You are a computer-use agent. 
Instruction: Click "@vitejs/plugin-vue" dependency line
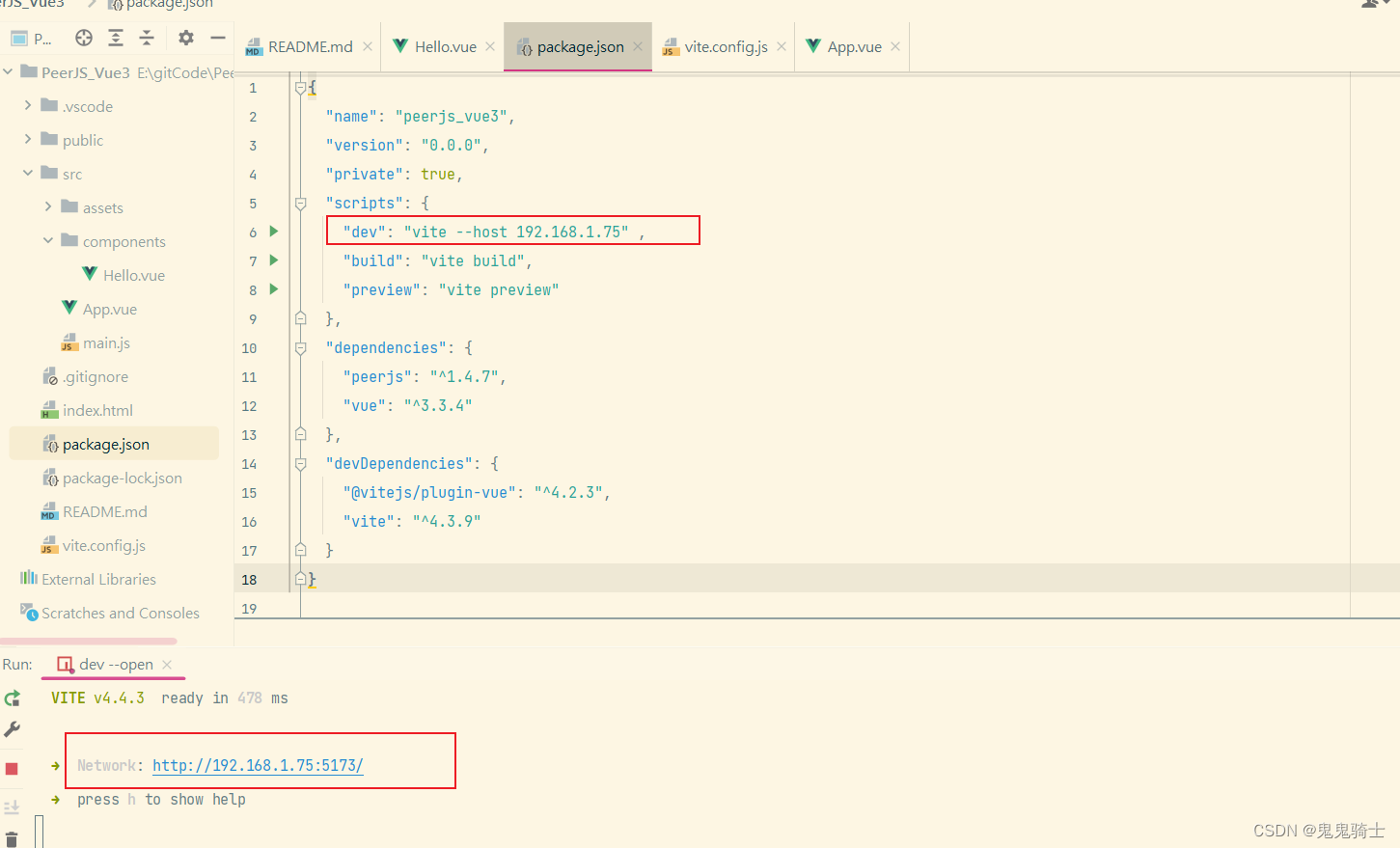click(x=477, y=493)
